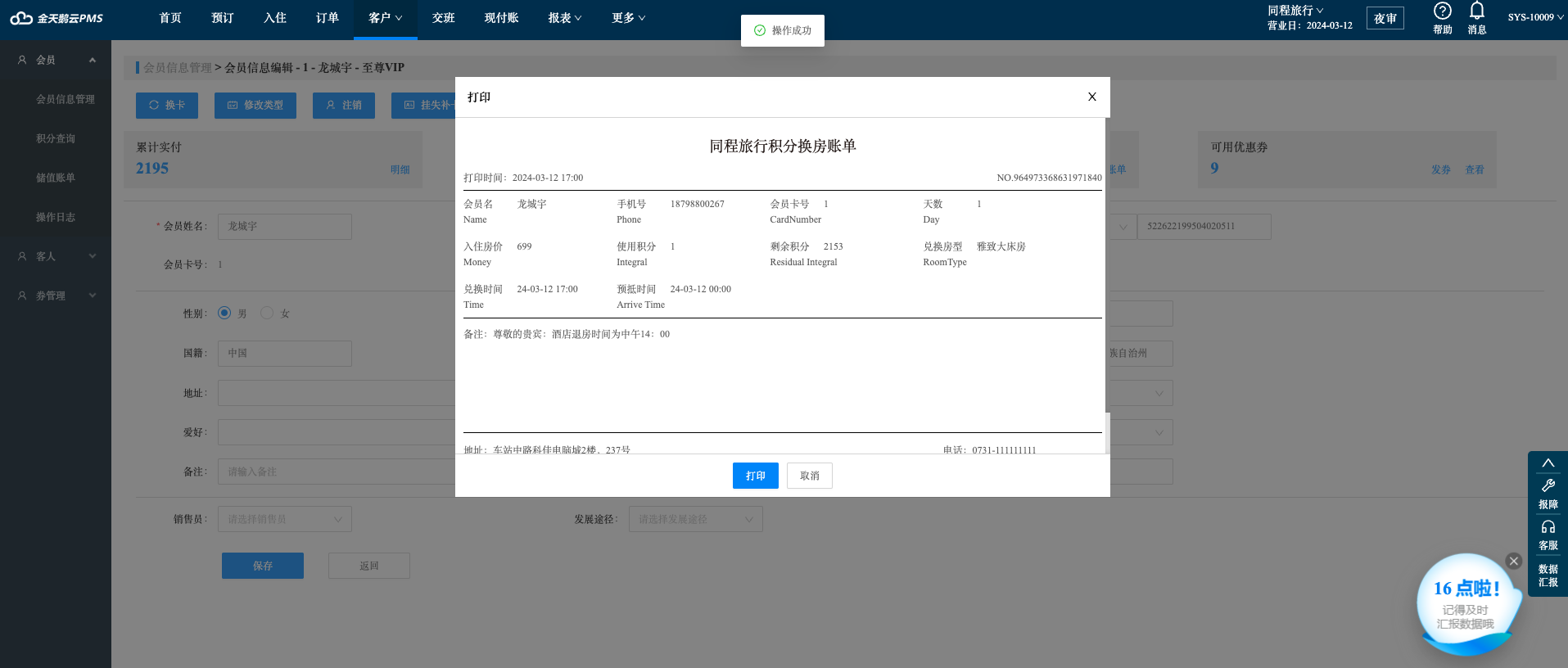Viewport: 1568px width, 668px height.
Task: Go to 首页 in top navigation
Action: tap(170, 18)
